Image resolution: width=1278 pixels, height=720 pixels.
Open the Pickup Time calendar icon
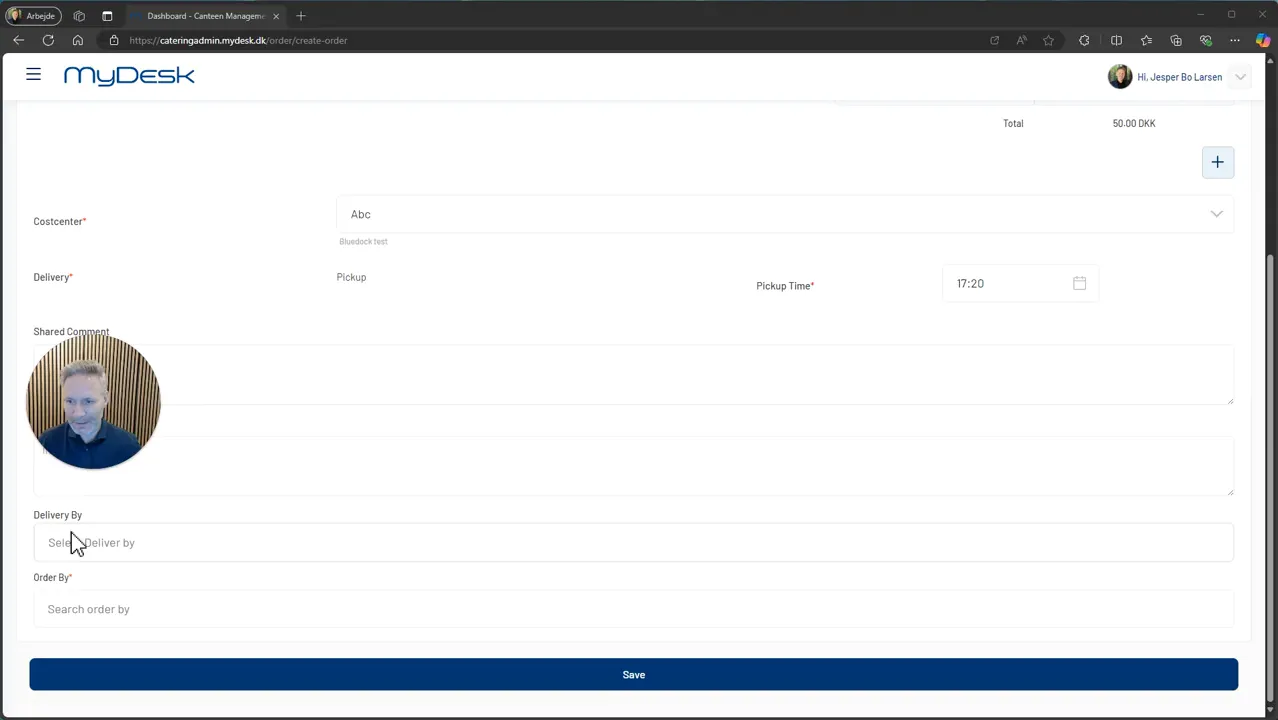point(1079,284)
